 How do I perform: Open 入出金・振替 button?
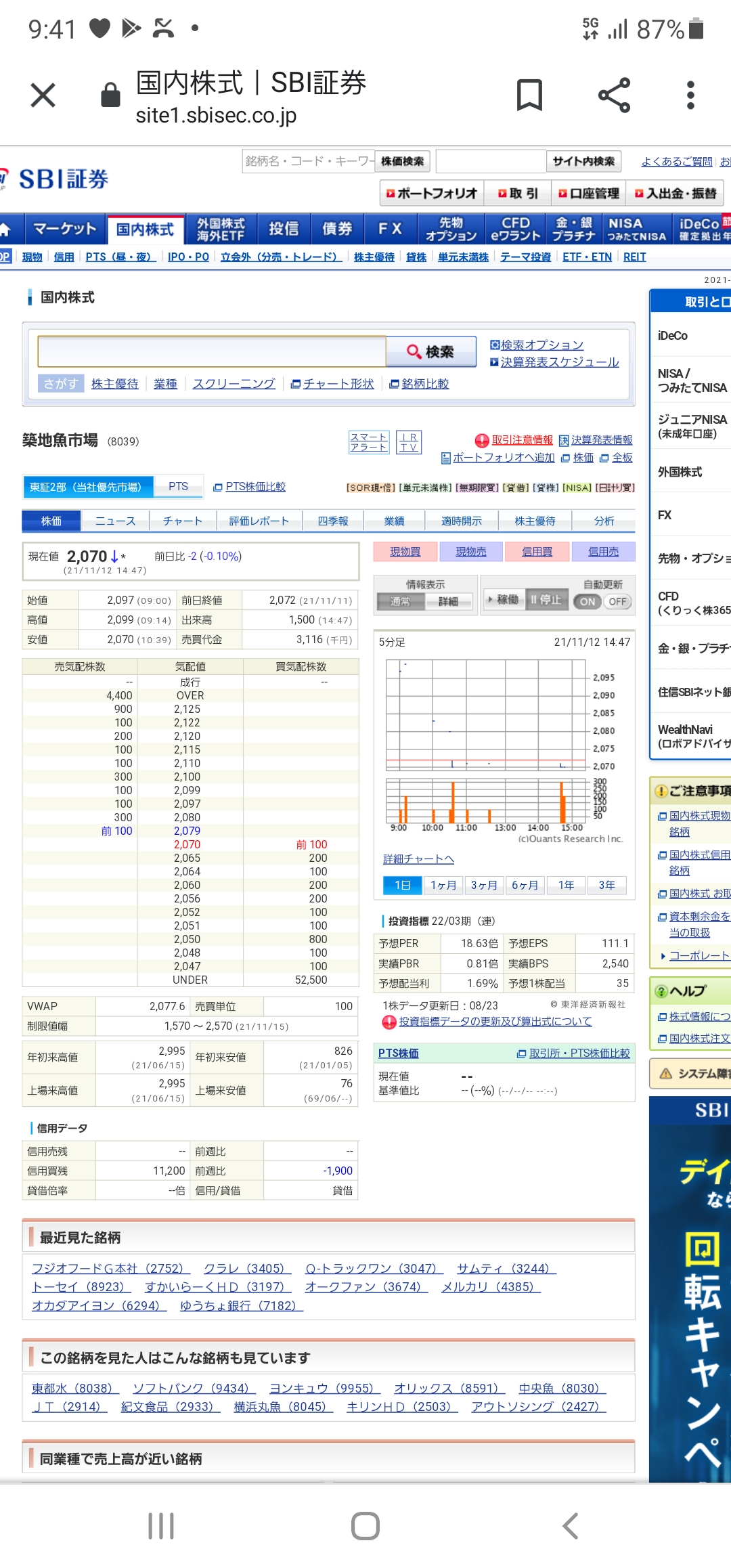(x=675, y=193)
